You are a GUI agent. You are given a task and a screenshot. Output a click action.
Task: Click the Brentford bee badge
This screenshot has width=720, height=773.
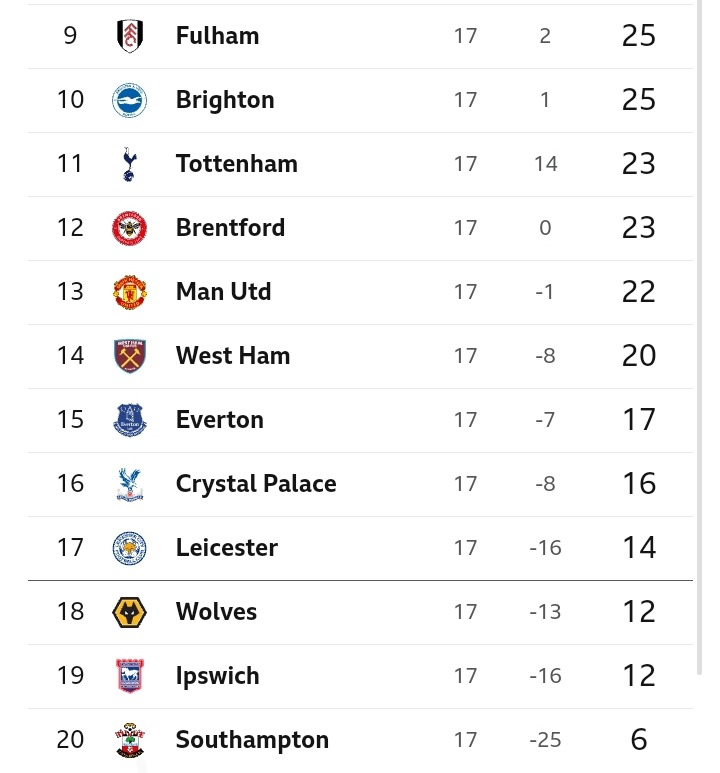pos(129,228)
